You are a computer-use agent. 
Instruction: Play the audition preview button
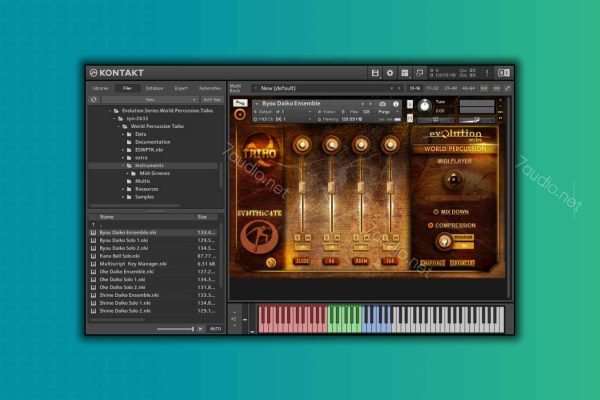point(201,329)
